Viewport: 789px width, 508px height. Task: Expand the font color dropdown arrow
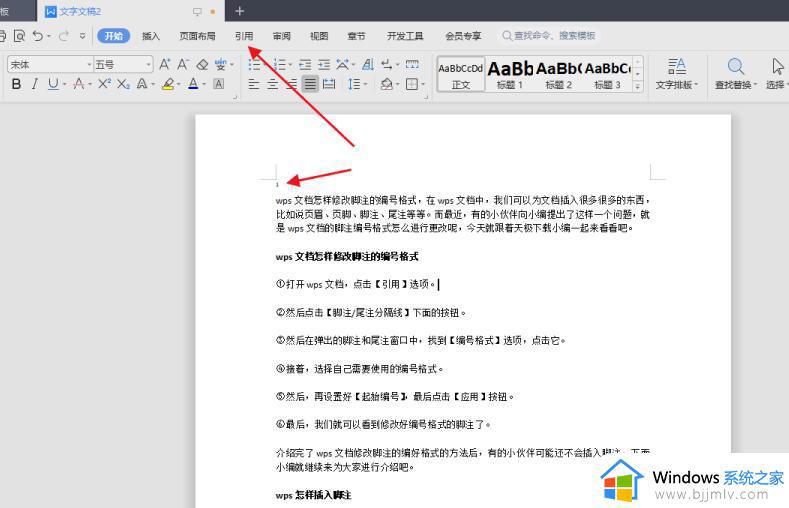[204, 84]
